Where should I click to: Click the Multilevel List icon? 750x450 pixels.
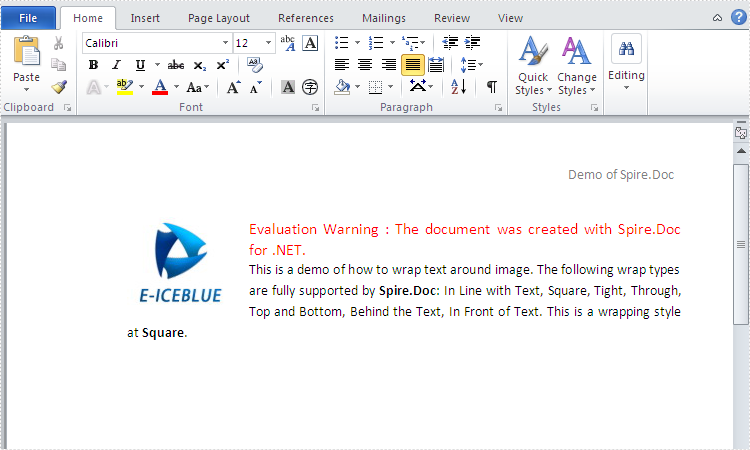(410, 43)
